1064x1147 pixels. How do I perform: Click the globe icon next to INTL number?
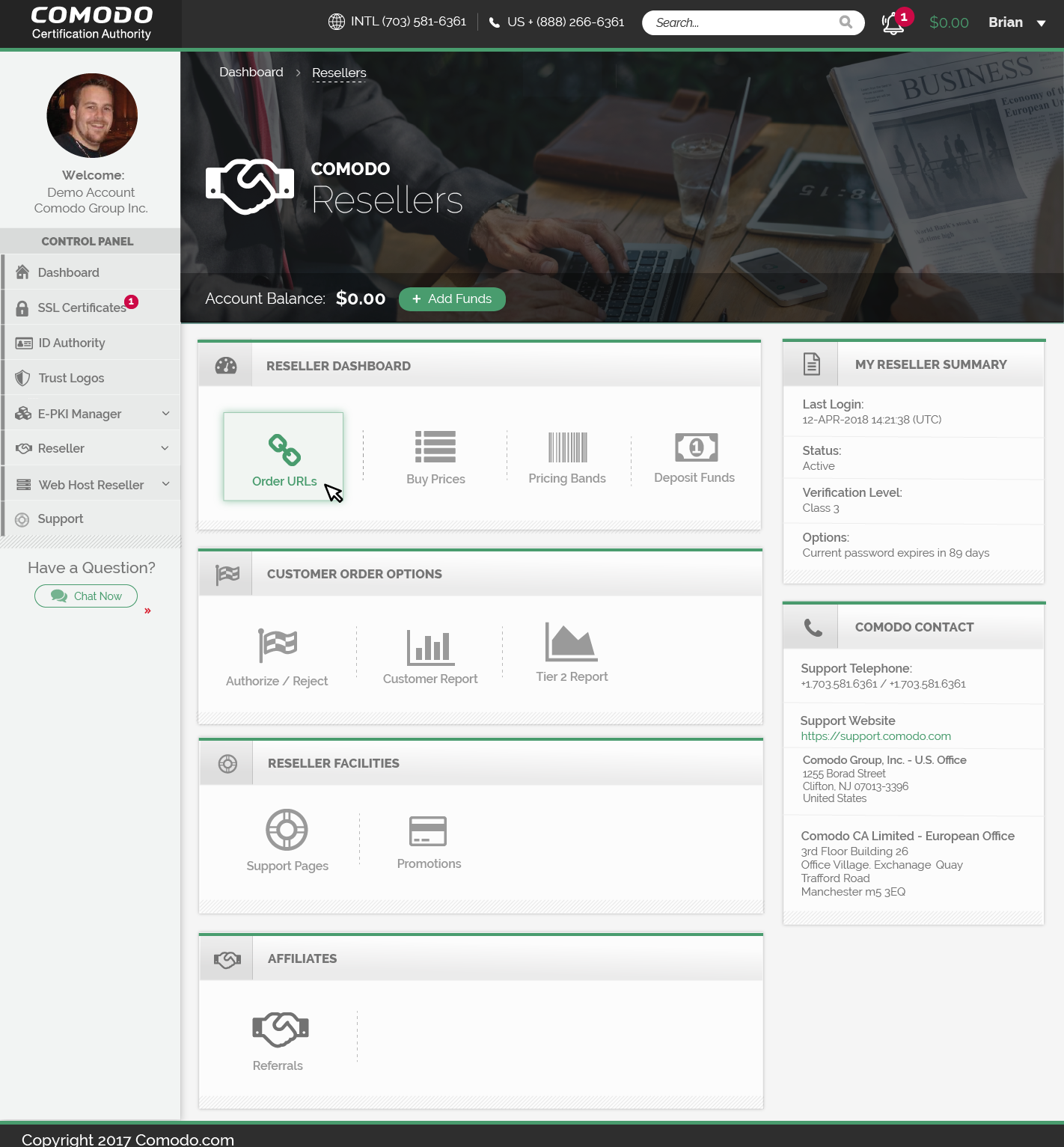click(337, 22)
